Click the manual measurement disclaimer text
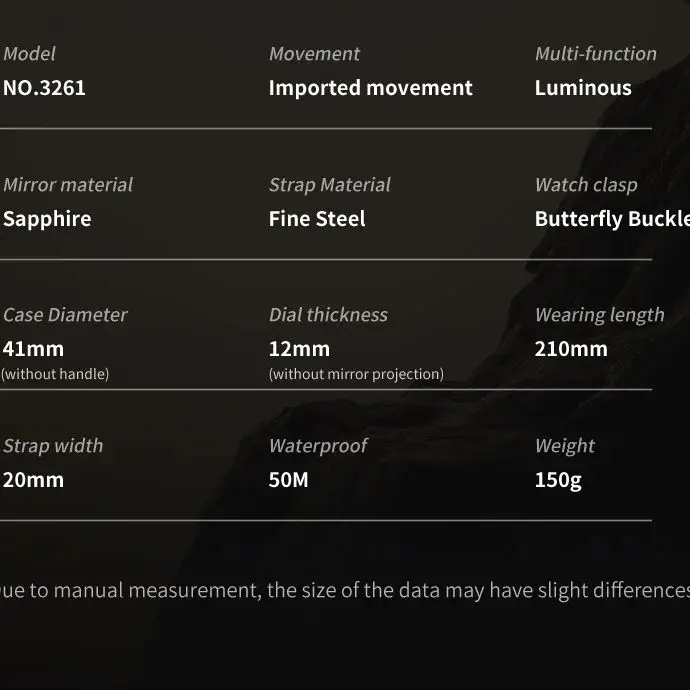The height and width of the screenshot is (690, 690). click(345, 591)
